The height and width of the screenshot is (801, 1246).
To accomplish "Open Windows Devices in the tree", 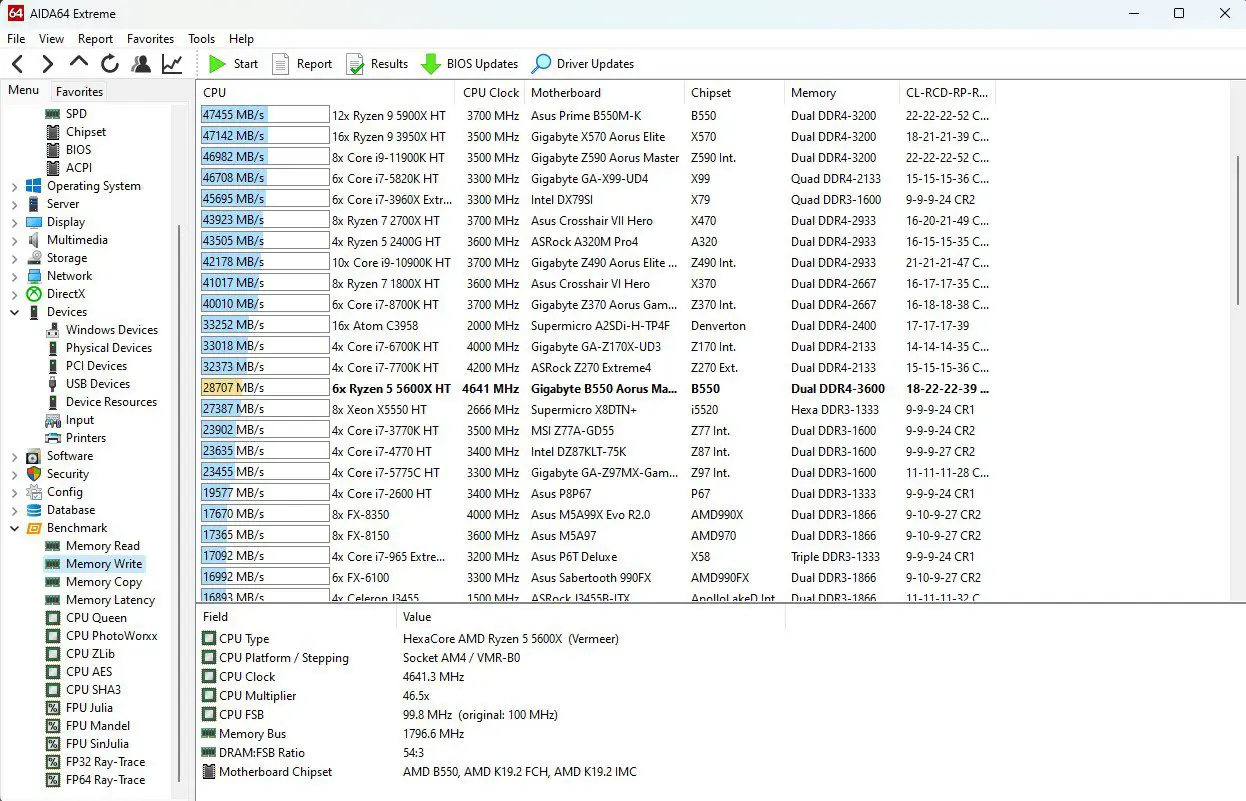I will click(112, 330).
